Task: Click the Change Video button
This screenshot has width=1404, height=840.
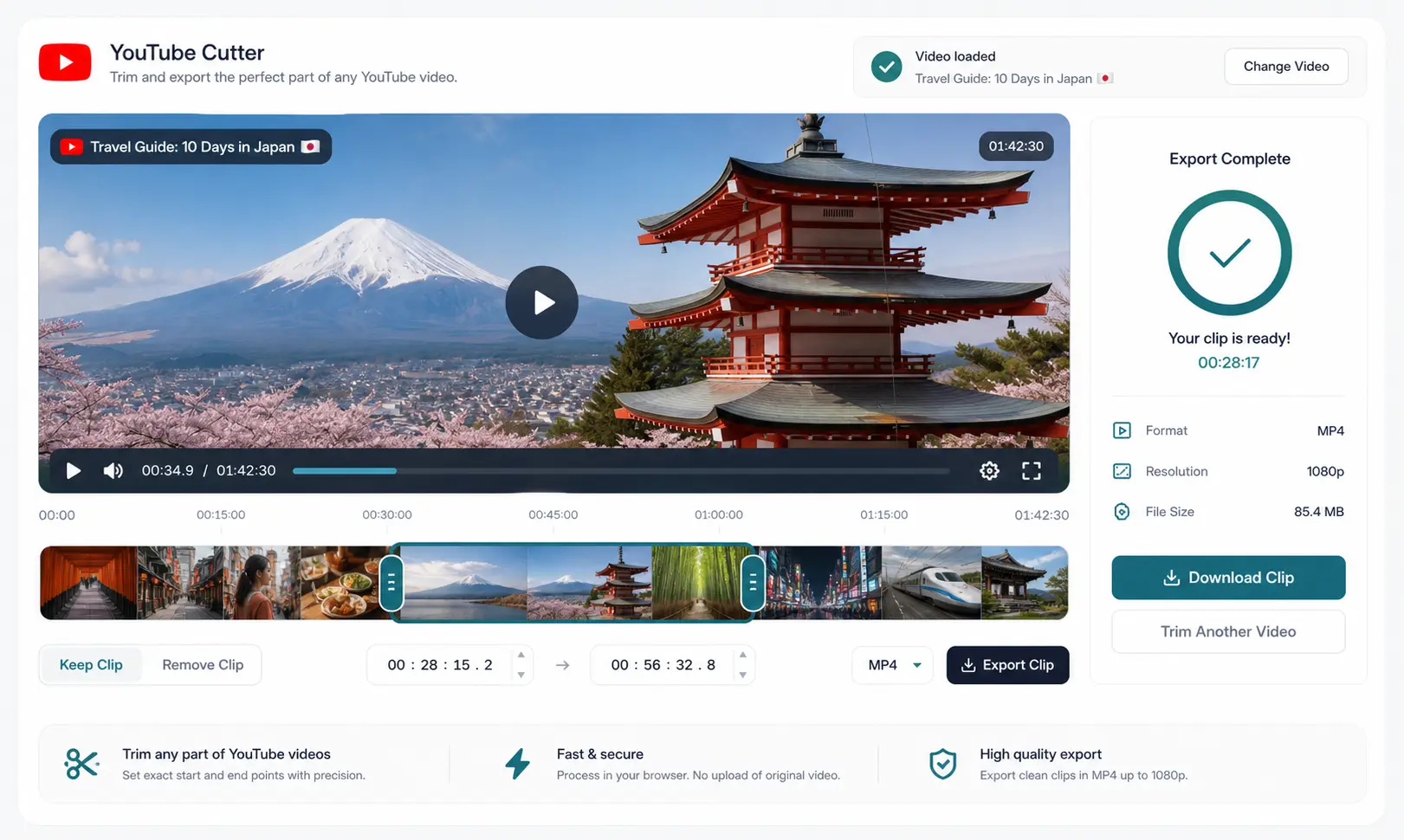Action: [x=1285, y=67]
